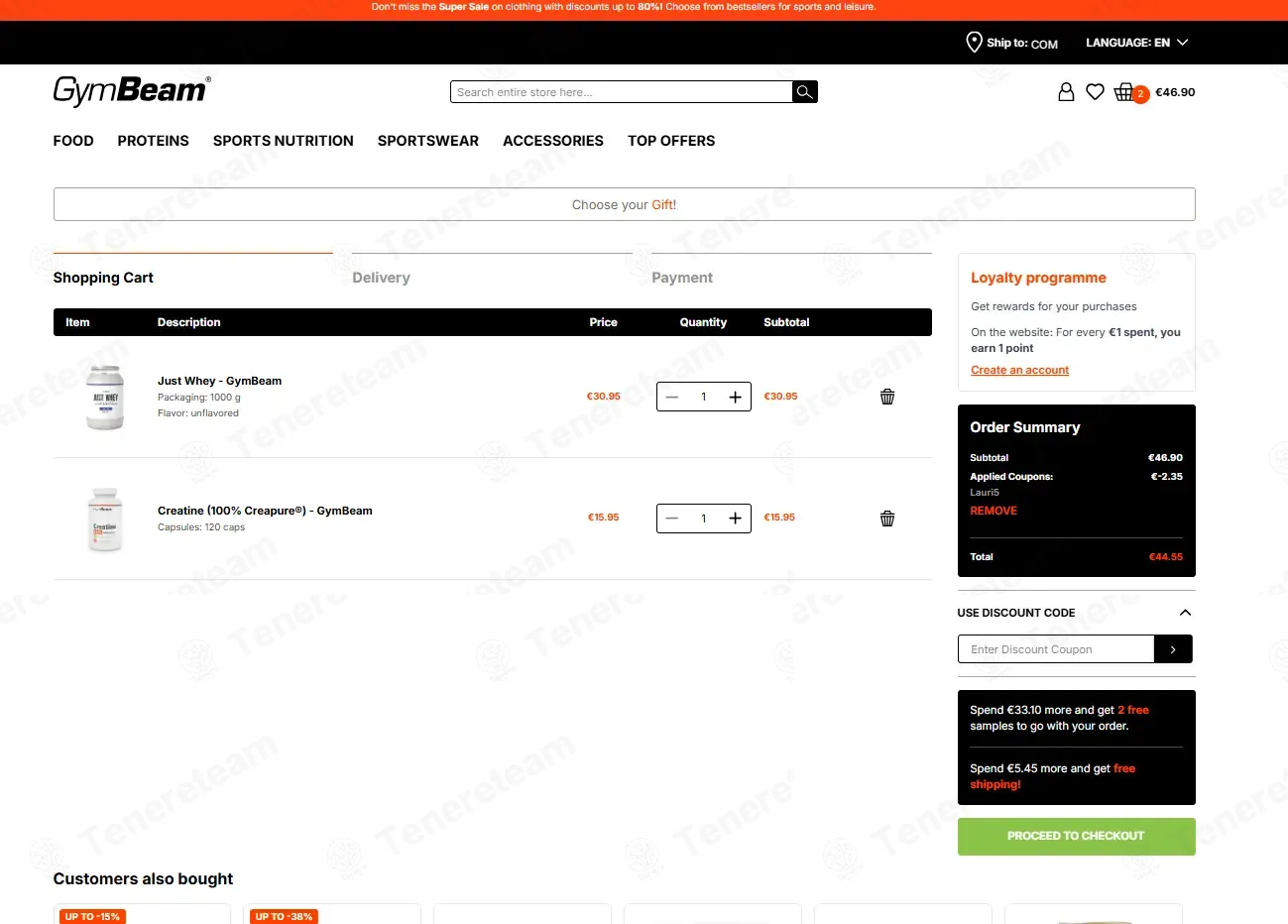Viewport: 1288px width, 924px height.
Task: Open the SPORTS NUTRITION menu
Action: click(x=283, y=141)
